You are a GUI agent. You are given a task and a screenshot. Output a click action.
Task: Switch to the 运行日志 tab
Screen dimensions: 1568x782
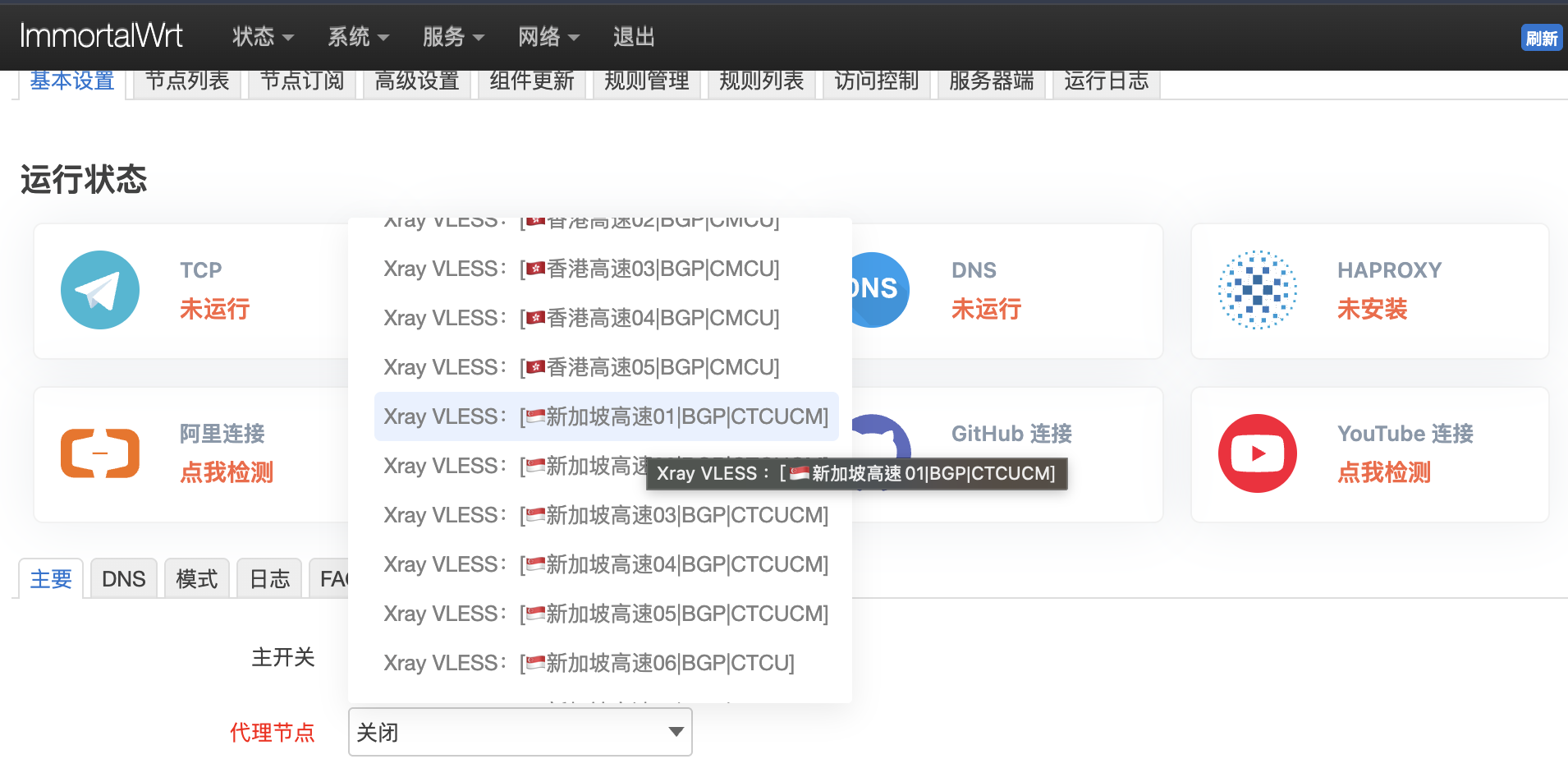[1107, 82]
